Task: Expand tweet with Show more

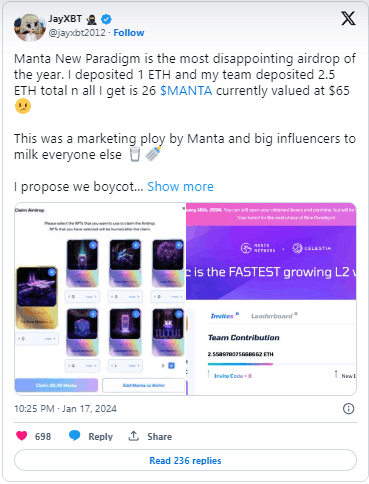Action: pyautogui.click(x=180, y=187)
